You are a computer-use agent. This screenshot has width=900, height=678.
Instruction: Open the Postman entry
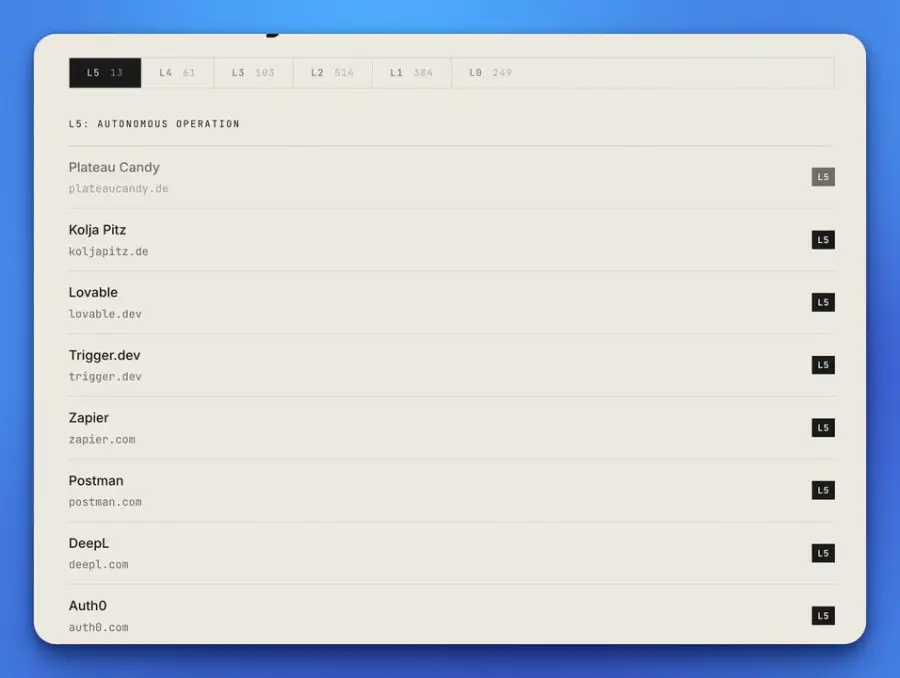(x=452, y=491)
